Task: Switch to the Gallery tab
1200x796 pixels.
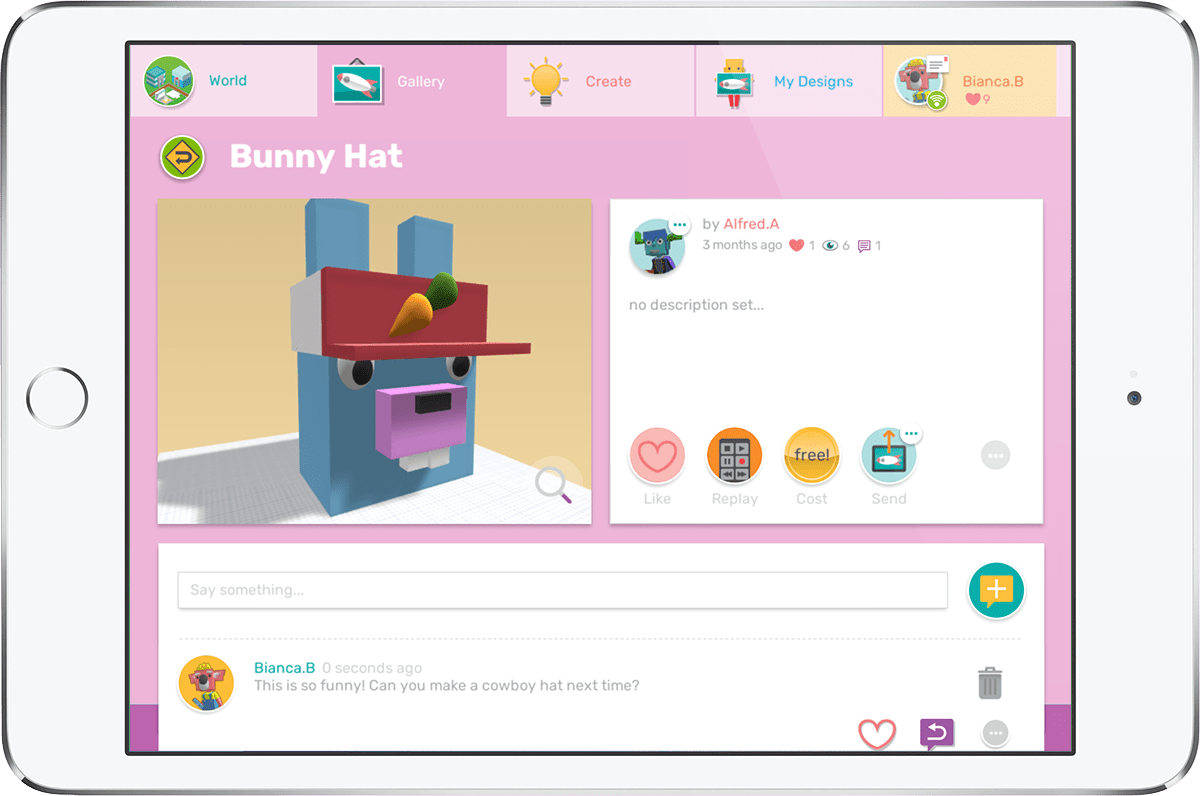Action: tap(412, 81)
